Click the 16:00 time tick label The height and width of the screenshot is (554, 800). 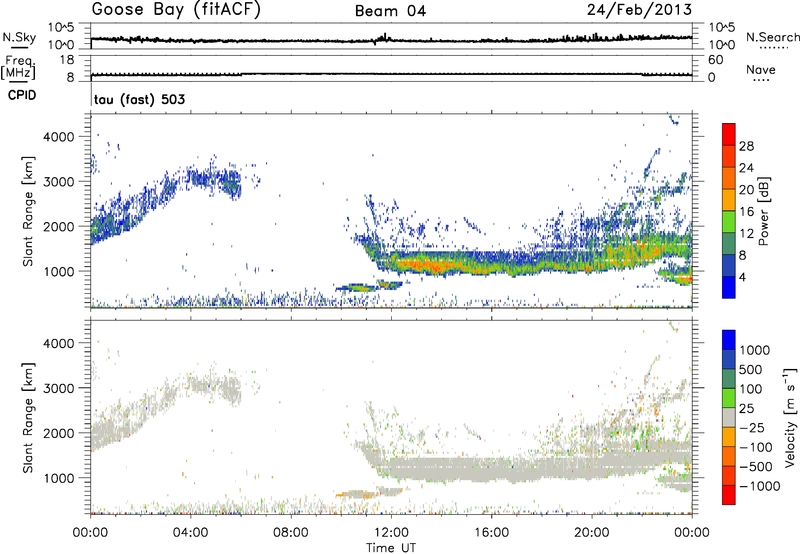click(x=491, y=533)
